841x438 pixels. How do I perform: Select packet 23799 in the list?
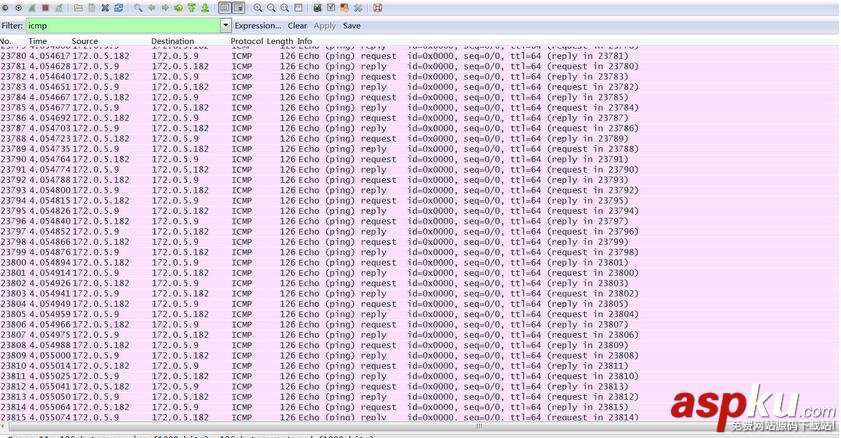coord(418,252)
